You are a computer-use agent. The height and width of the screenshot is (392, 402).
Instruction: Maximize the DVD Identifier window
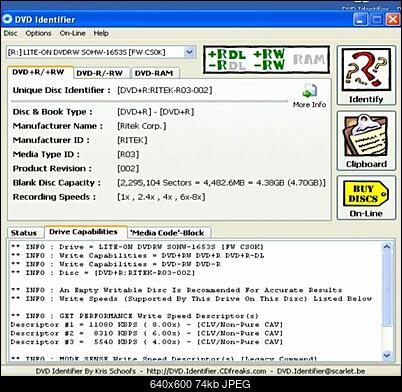pyautogui.click(x=377, y=19)
